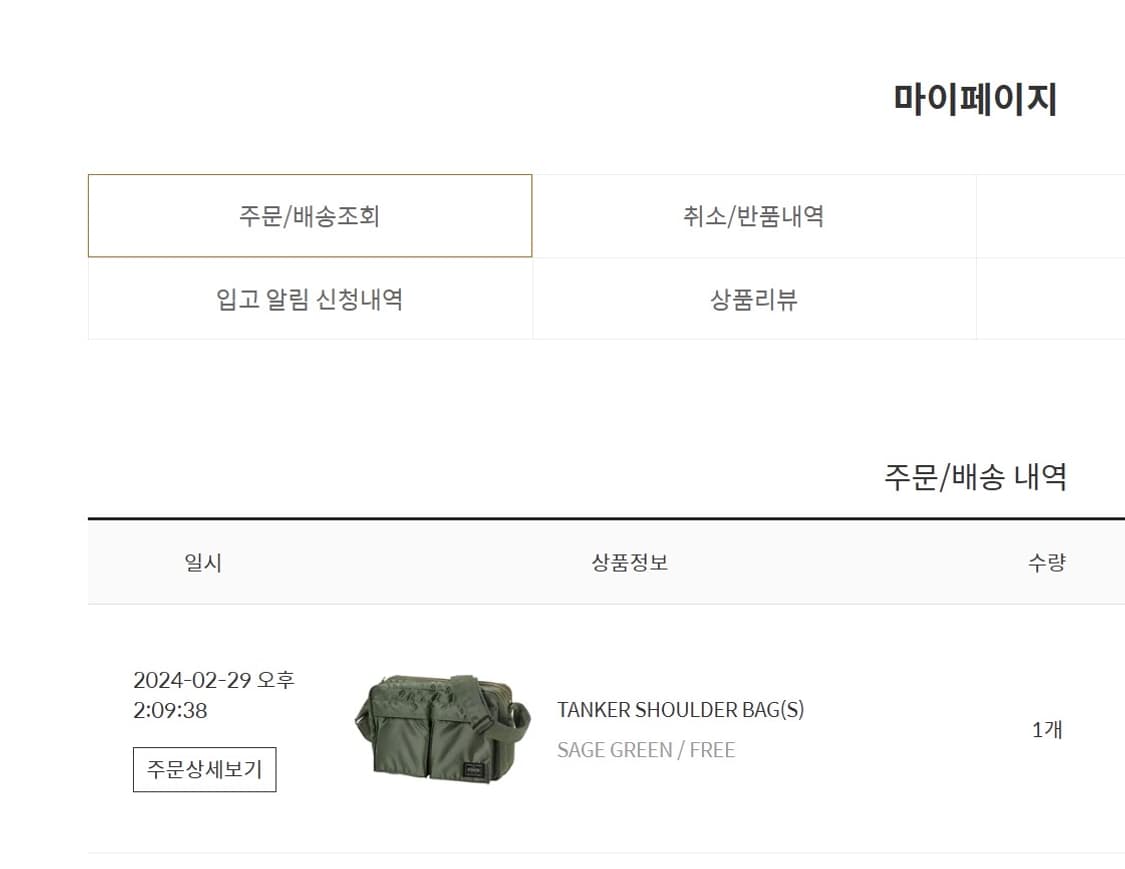
Task: Click the quantity value 1개
Action: pyautogui.click(x=1046, y=729)
